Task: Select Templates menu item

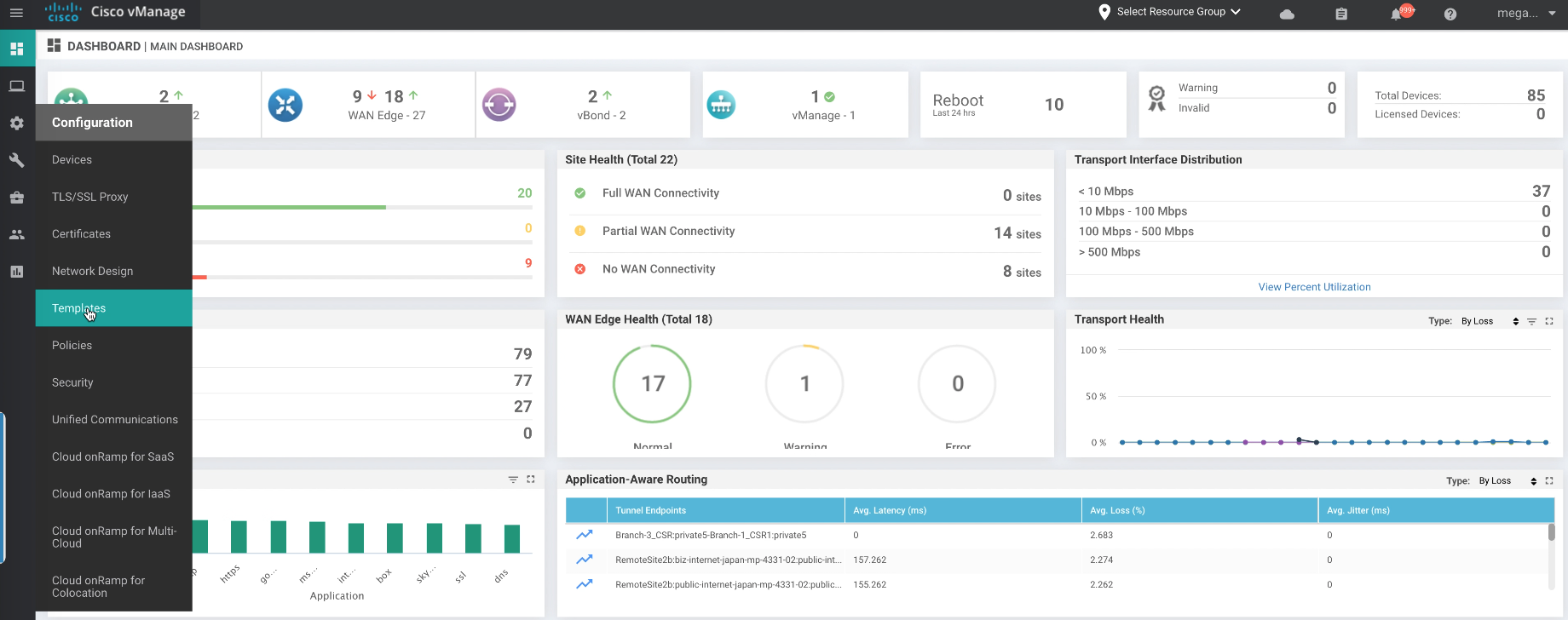Action: 113,308
